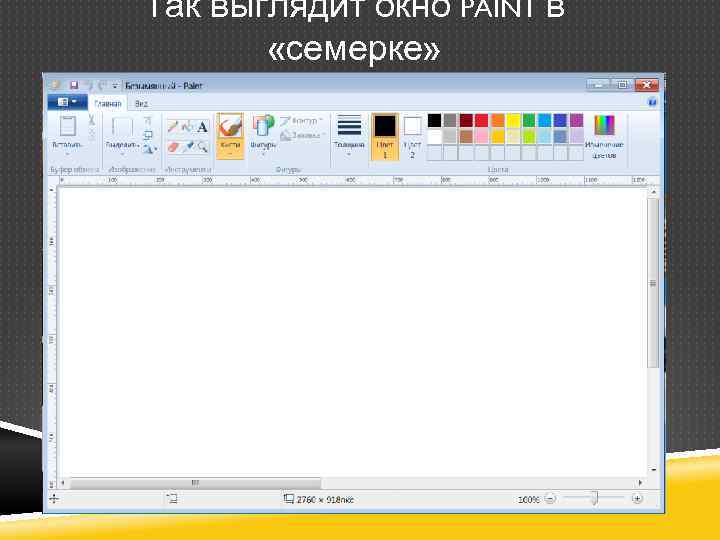
Task: Switch to the Главная (Home) tab
Action: tap(107, 103)
